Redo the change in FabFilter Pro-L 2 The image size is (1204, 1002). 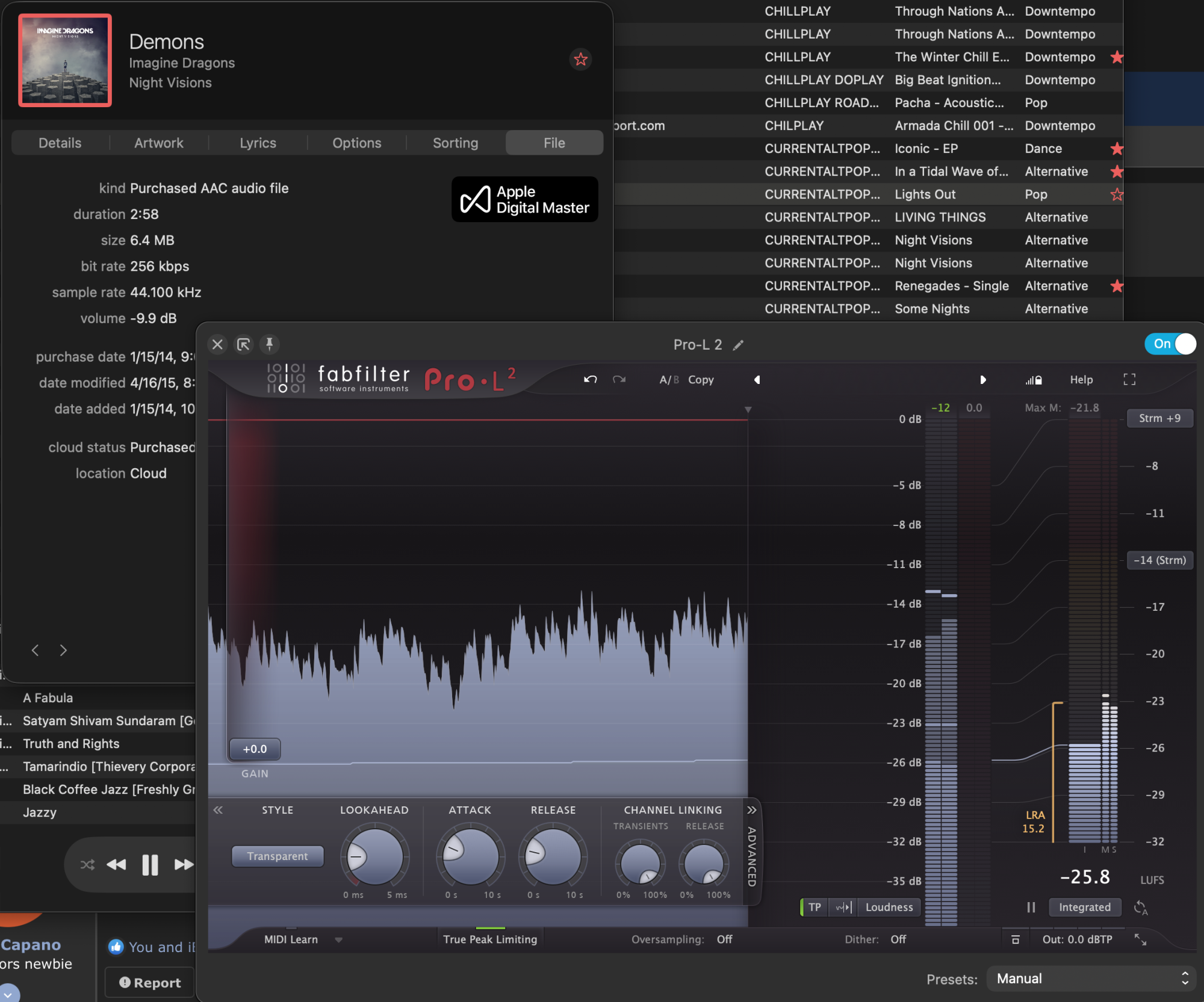click(619, 379)
